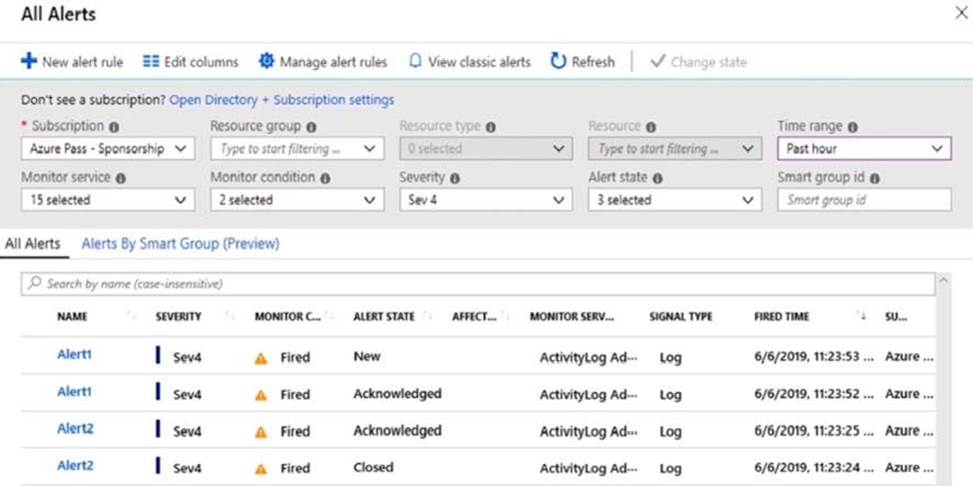Select the All Alerts tab

[x=33, y=243]
